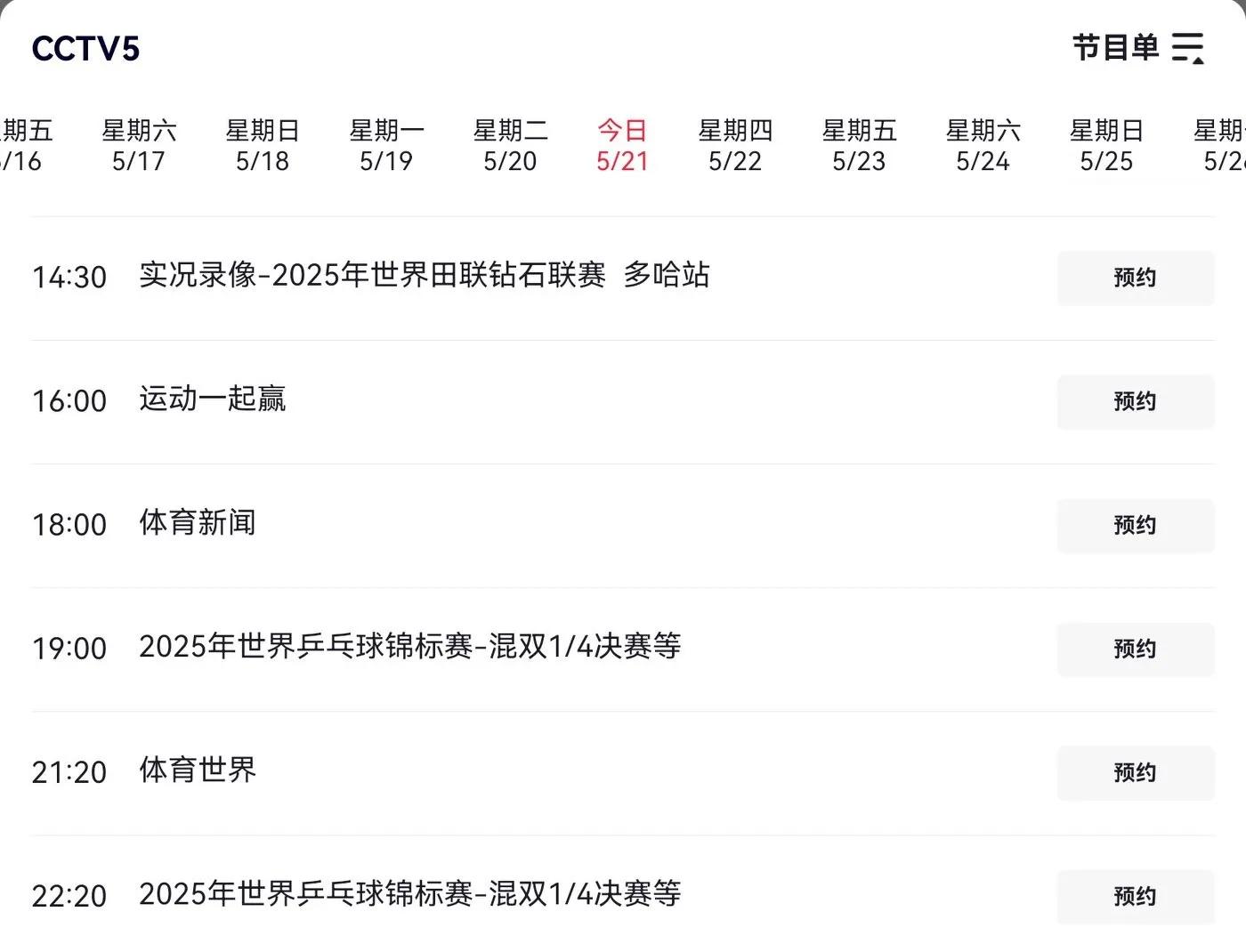Reserve the 18:00 体育新闻 program
Screen dimensions: 1246x952
coord(1136,526)
